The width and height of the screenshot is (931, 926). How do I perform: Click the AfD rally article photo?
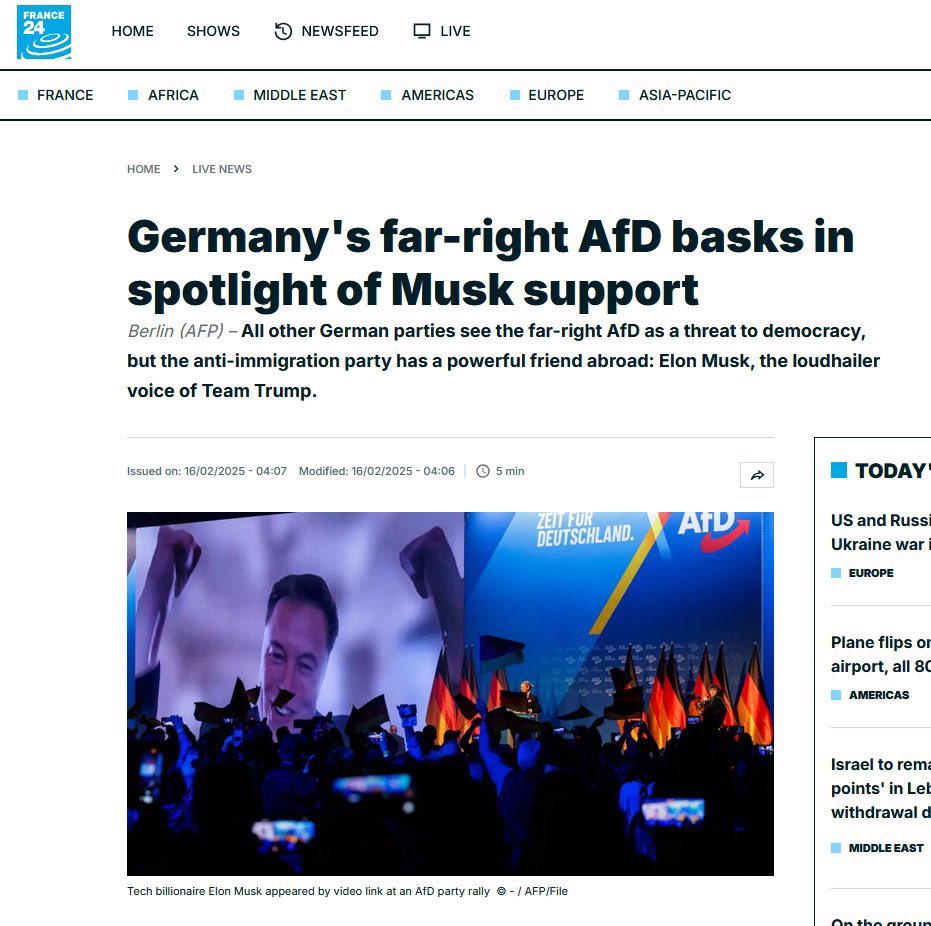click(x=450, y=693)
